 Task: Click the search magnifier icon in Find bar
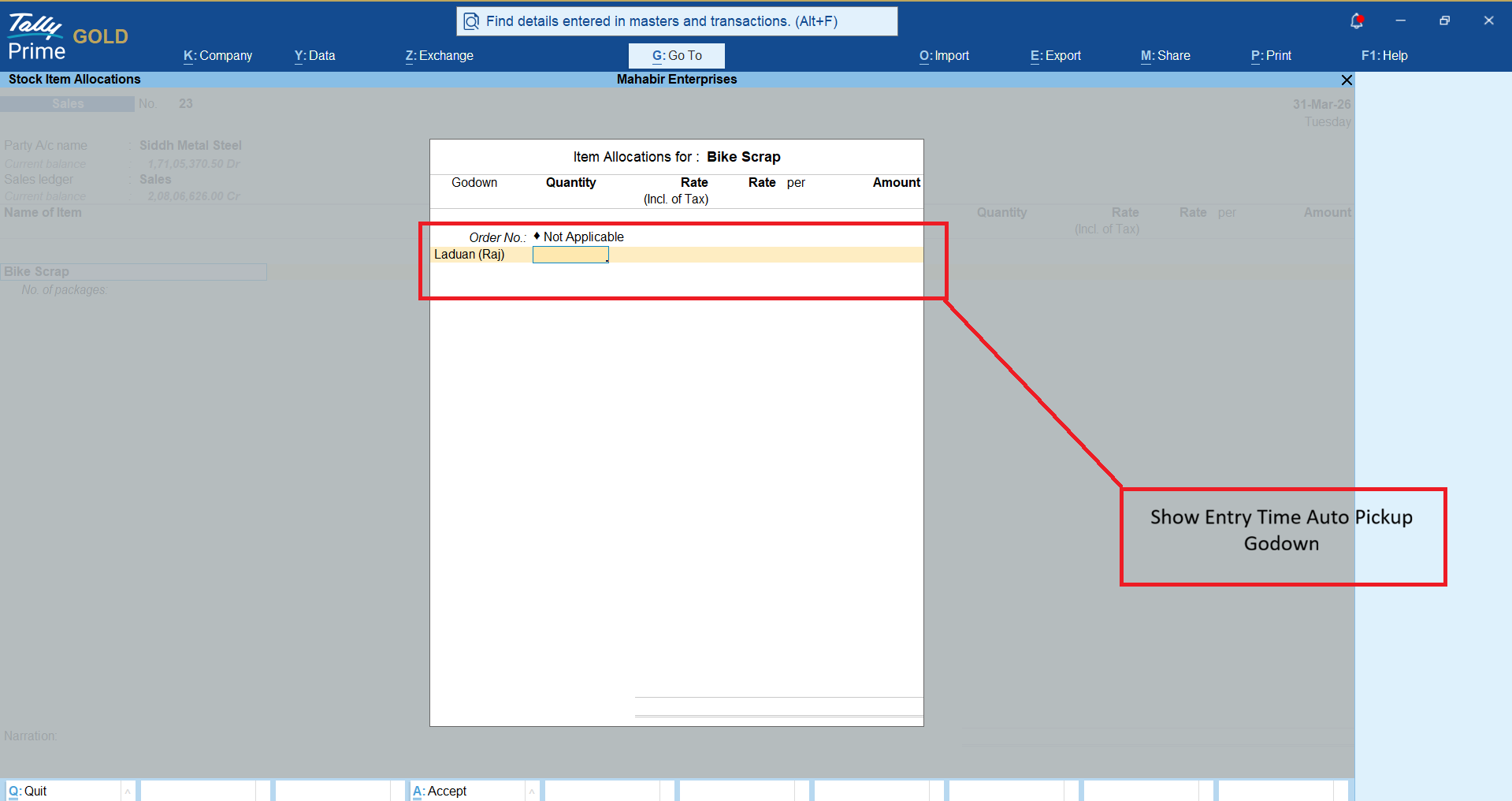point(471,21)
